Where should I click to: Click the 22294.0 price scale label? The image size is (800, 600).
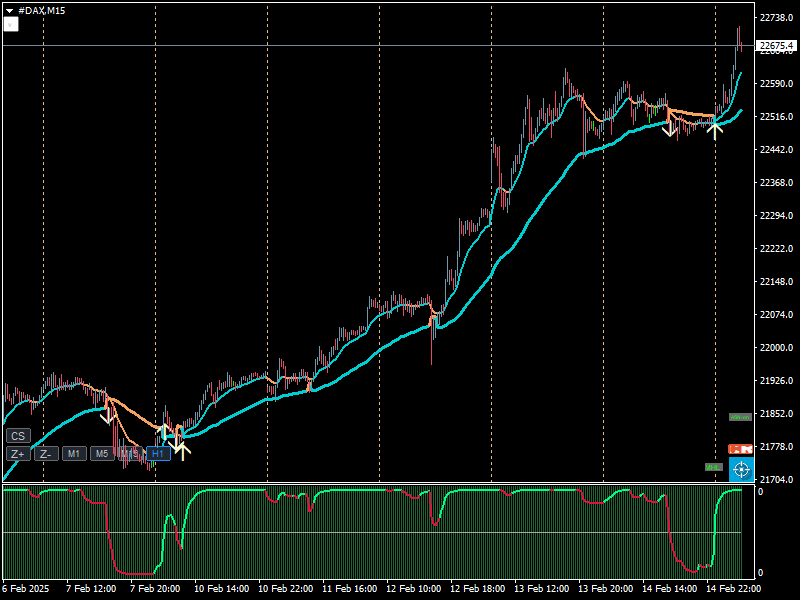(x=777, y=216)
